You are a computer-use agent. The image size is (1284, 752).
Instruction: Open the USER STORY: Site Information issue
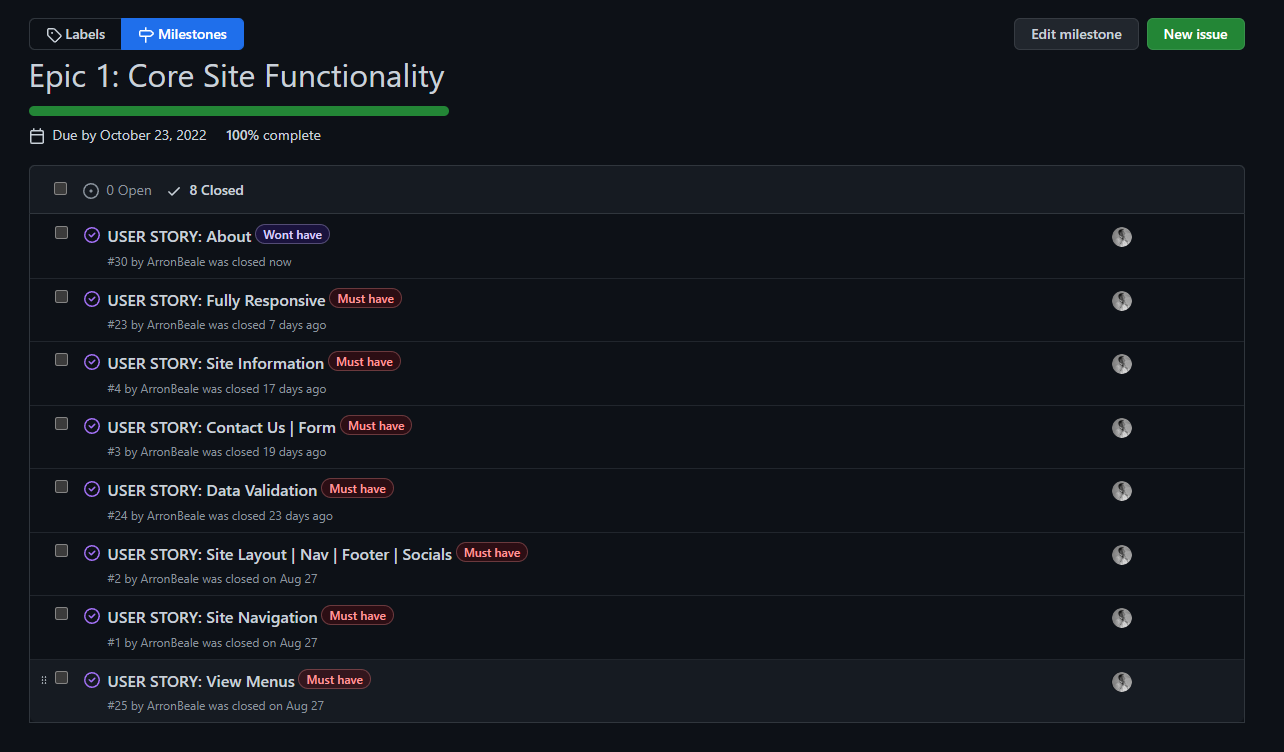coord(215,363)
